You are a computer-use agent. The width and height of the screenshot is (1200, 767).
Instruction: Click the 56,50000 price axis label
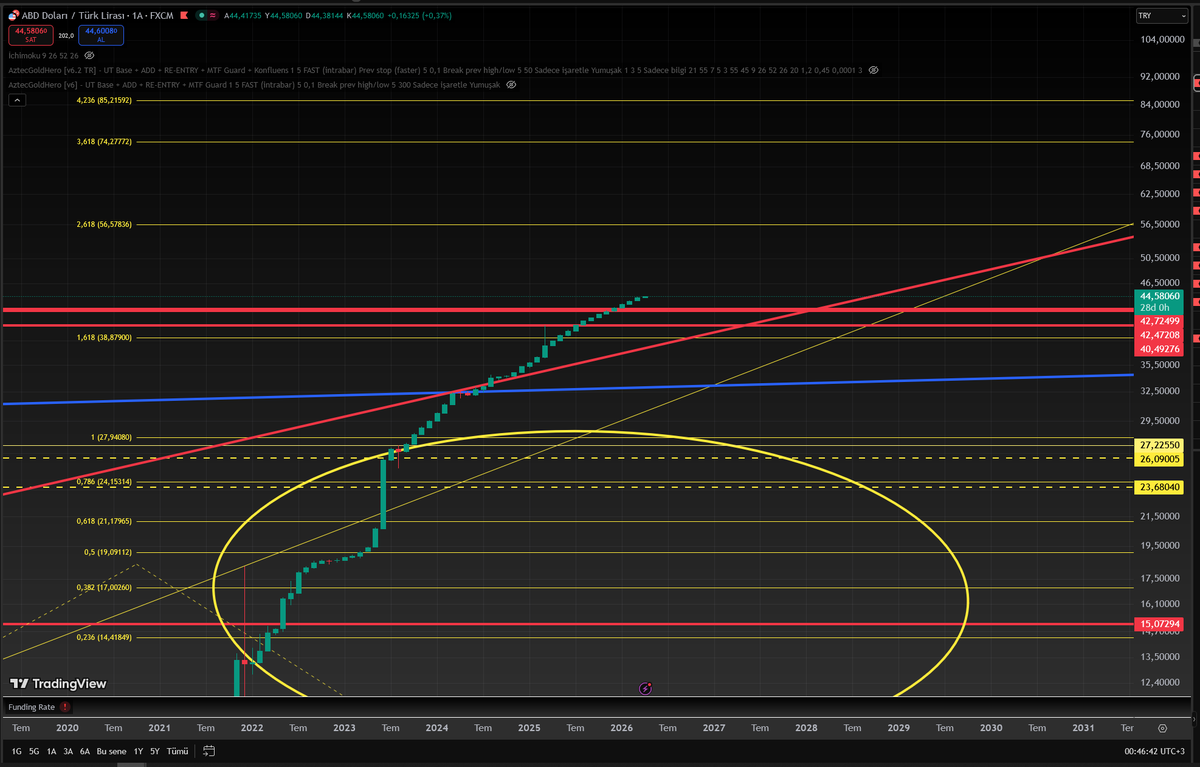tap(1161, 226)
